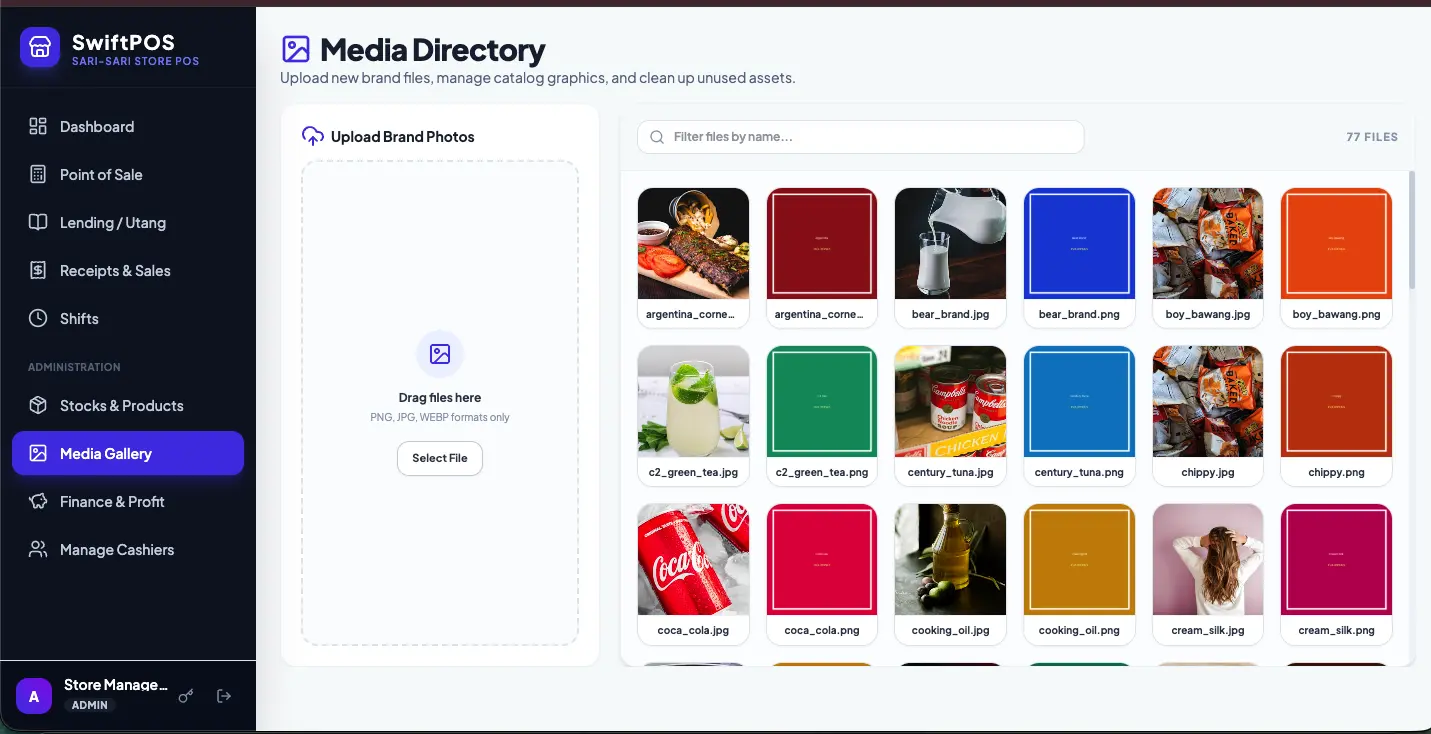Click the purple 'A' user avatar
1431x734 pixels.
34,696
